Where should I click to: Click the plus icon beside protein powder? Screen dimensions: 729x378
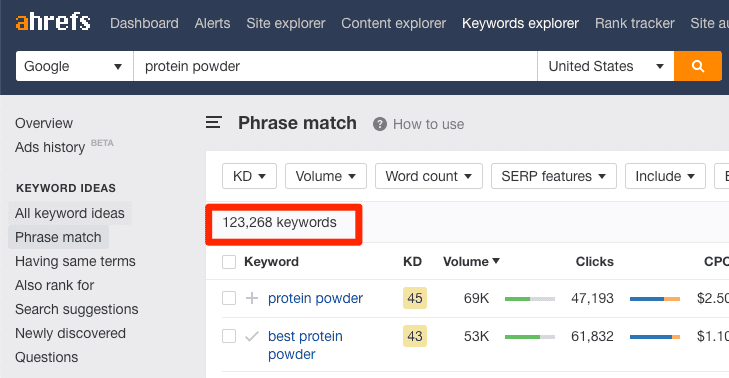point(252,298)
